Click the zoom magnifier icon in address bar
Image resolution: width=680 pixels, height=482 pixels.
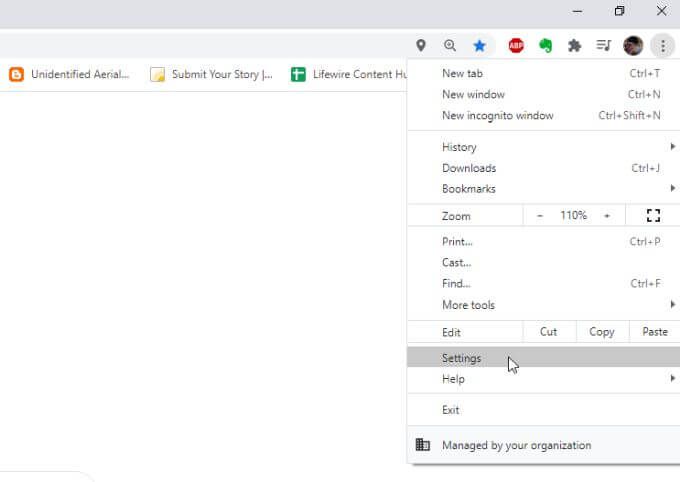[450, 46]
